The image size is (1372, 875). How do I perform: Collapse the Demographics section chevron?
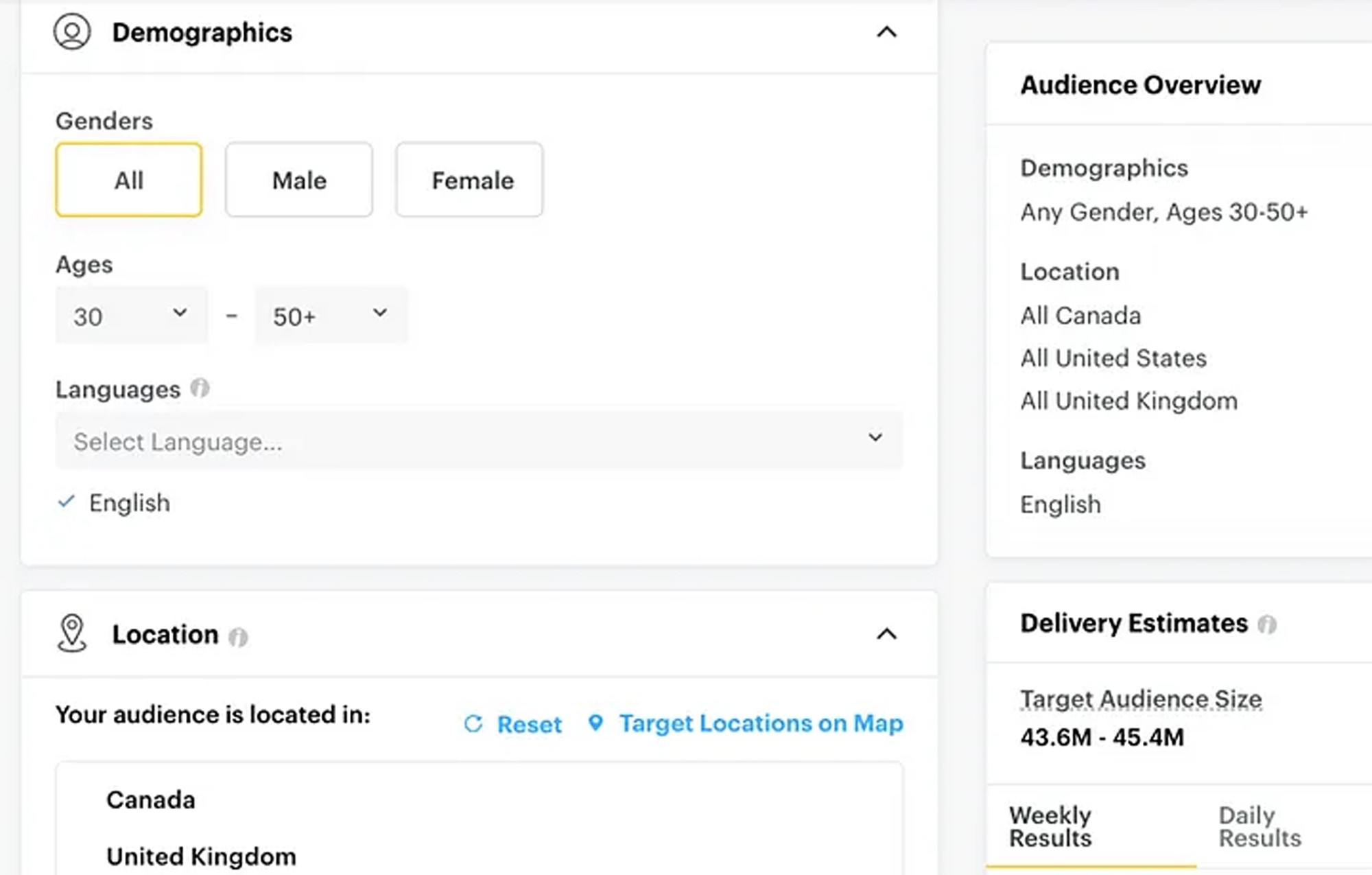pos(886,32)
